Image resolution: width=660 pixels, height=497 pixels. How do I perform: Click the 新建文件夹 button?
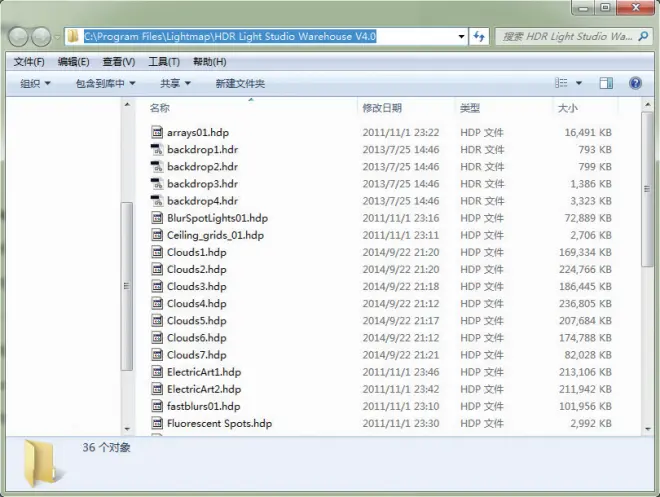(240, 83)
